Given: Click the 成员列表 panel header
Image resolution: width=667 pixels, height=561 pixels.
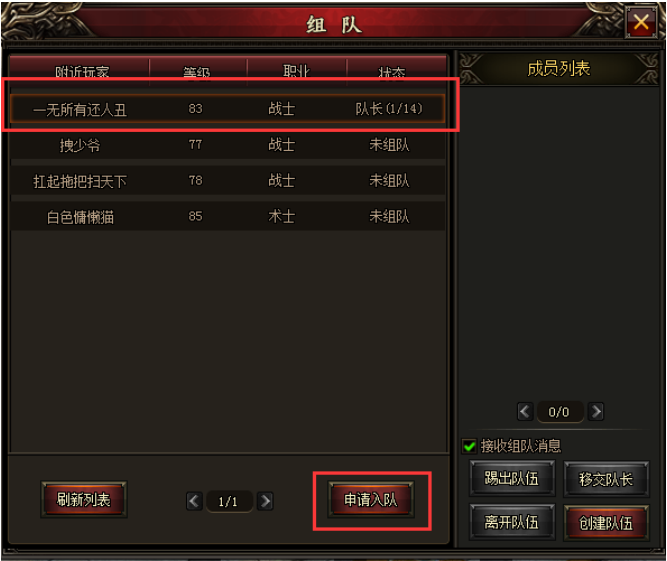Looking at the screenshot, I should [559, 68].
